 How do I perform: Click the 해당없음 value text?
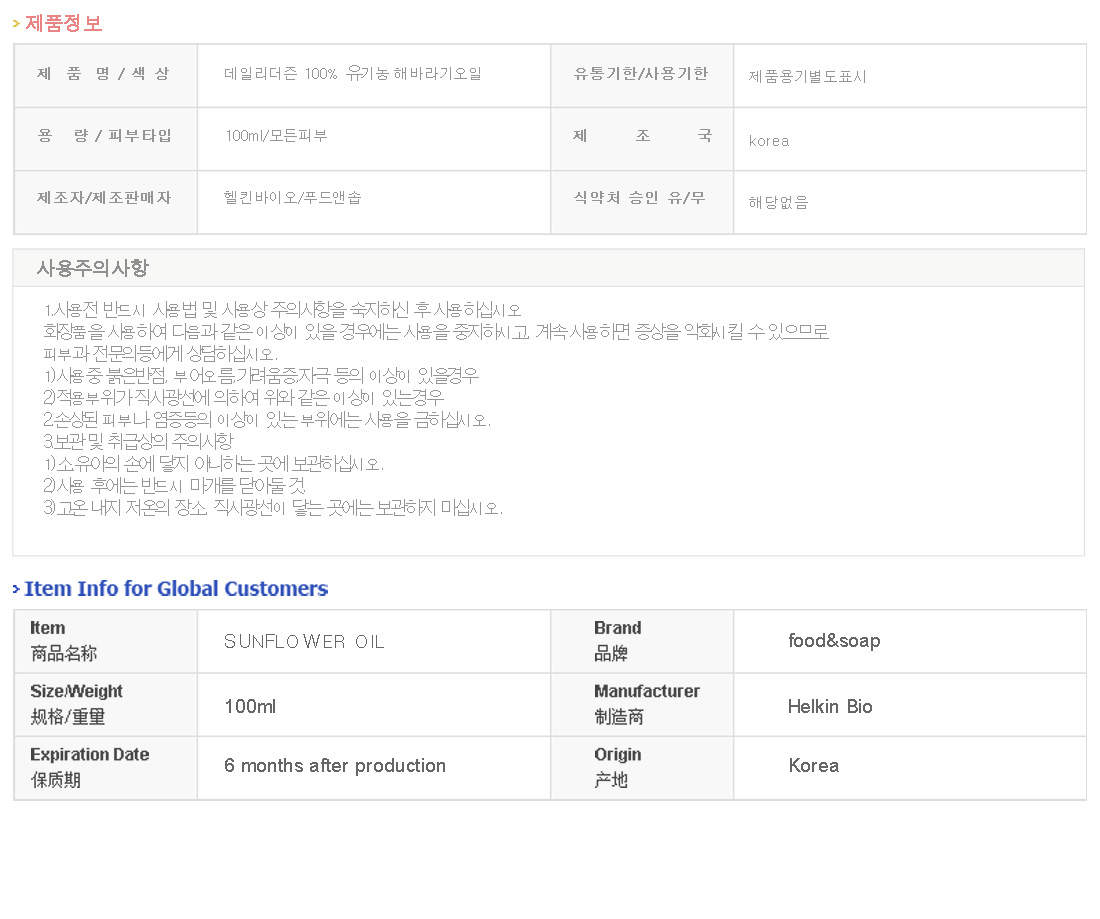click(x=779, y=202)
